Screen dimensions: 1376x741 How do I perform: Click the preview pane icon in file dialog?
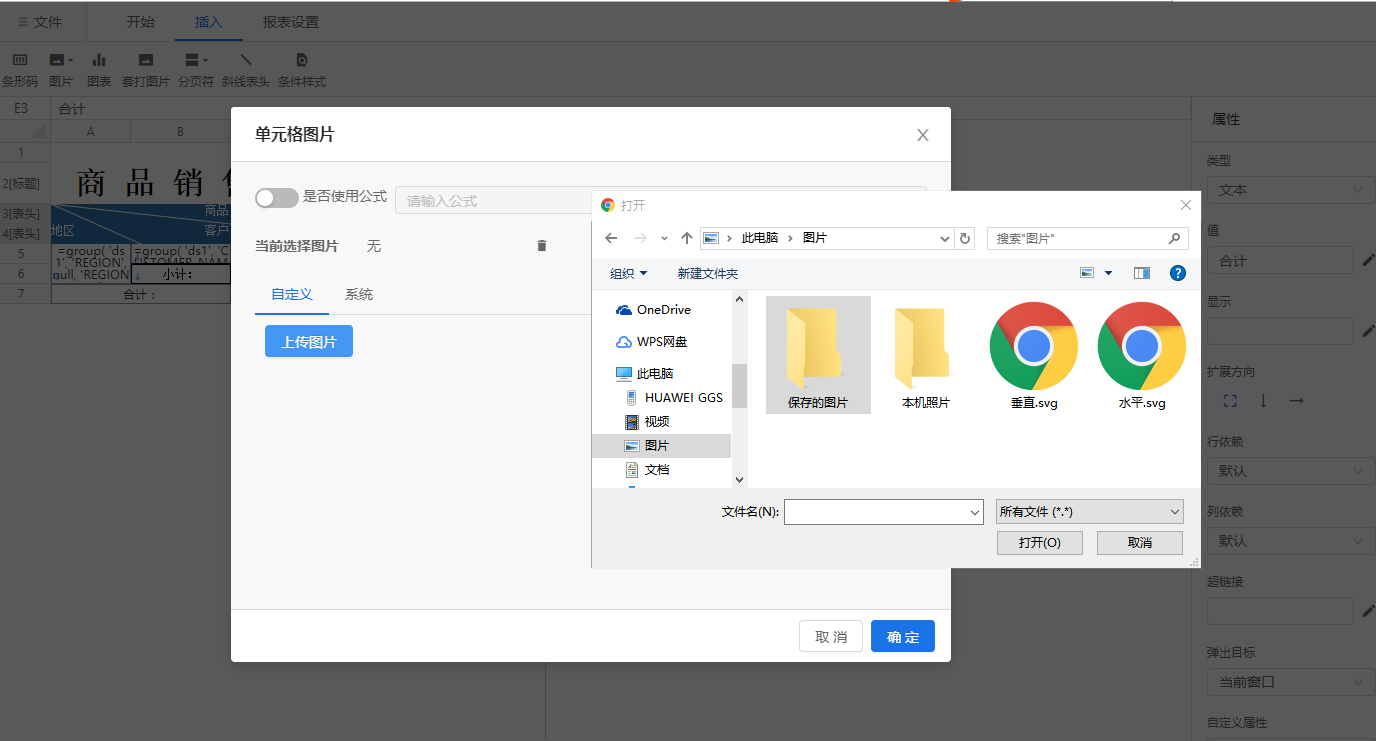1142,273
